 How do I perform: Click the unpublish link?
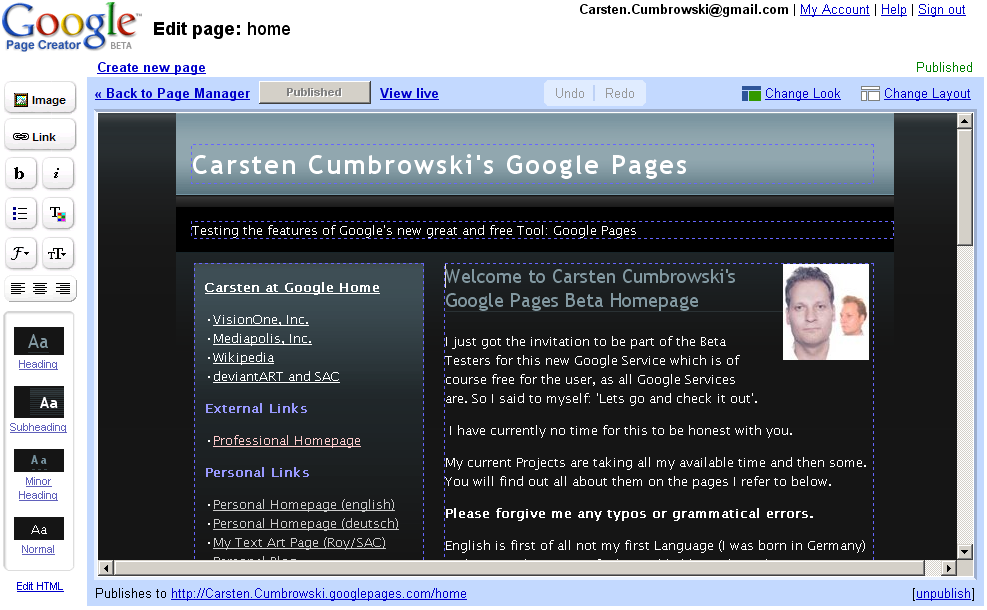942,594
